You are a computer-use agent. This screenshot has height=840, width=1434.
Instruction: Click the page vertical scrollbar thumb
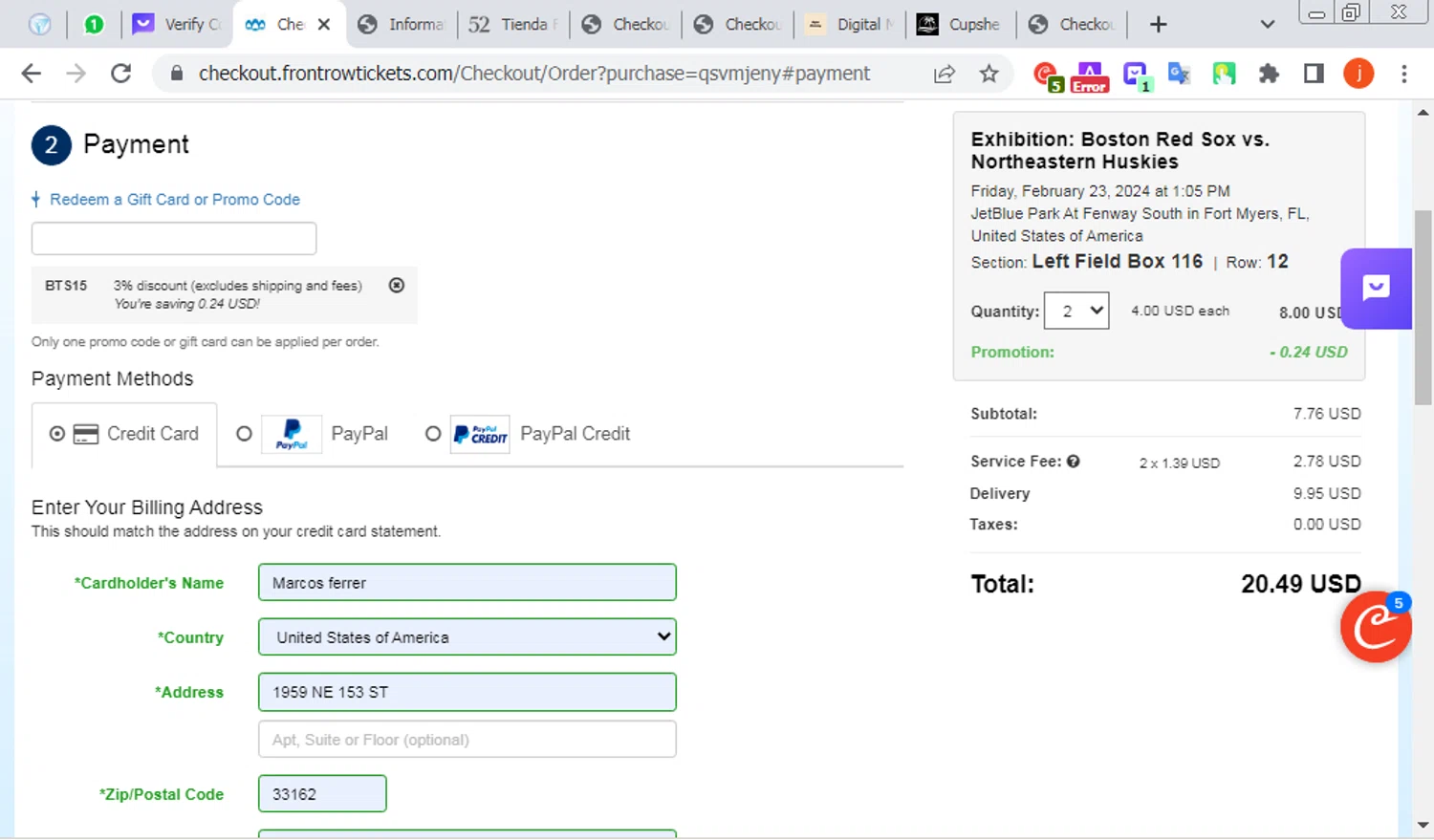1423,308
